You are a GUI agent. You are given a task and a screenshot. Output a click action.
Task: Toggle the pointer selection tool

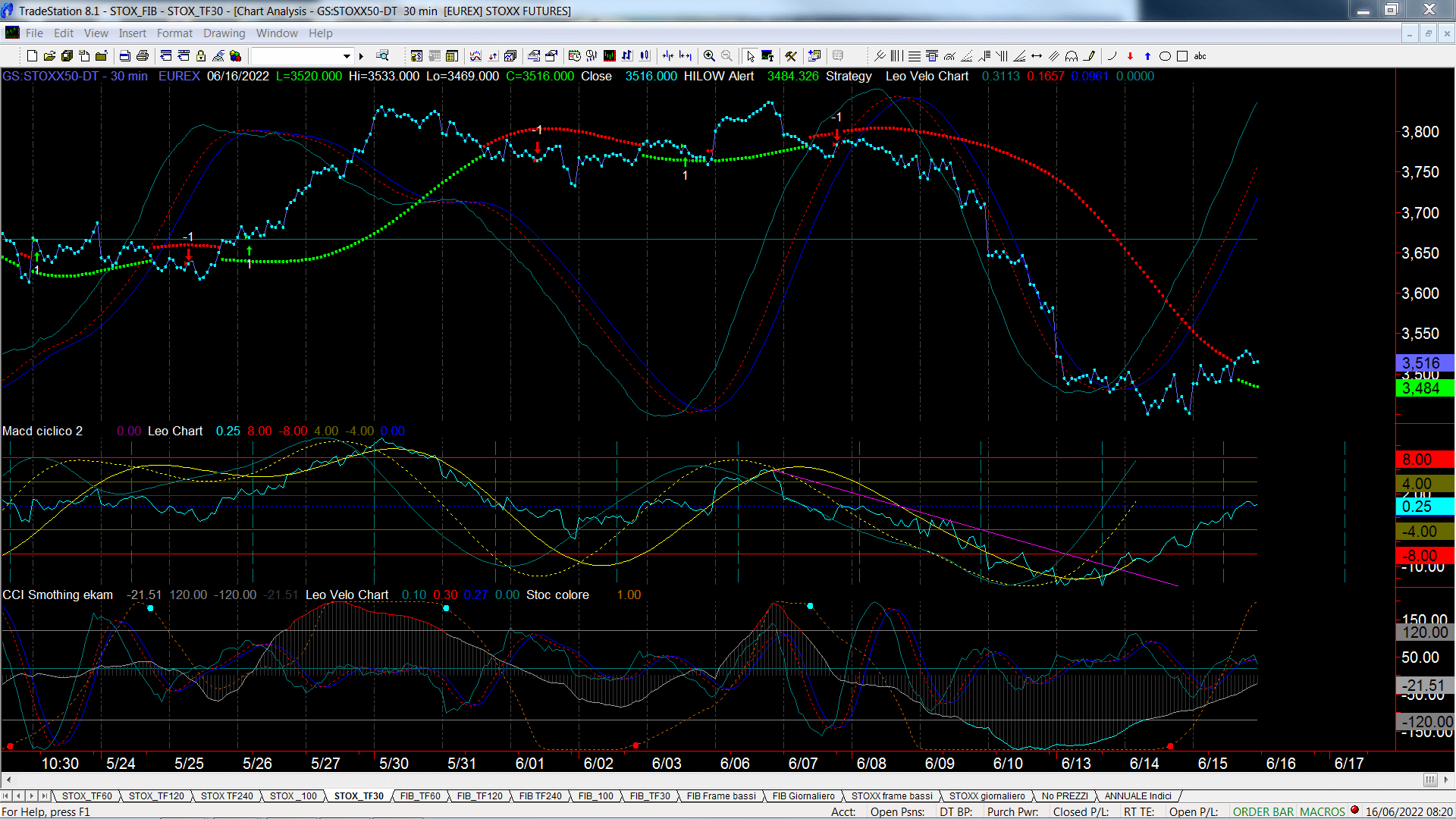pyautogui.click(x=750, y=56)
